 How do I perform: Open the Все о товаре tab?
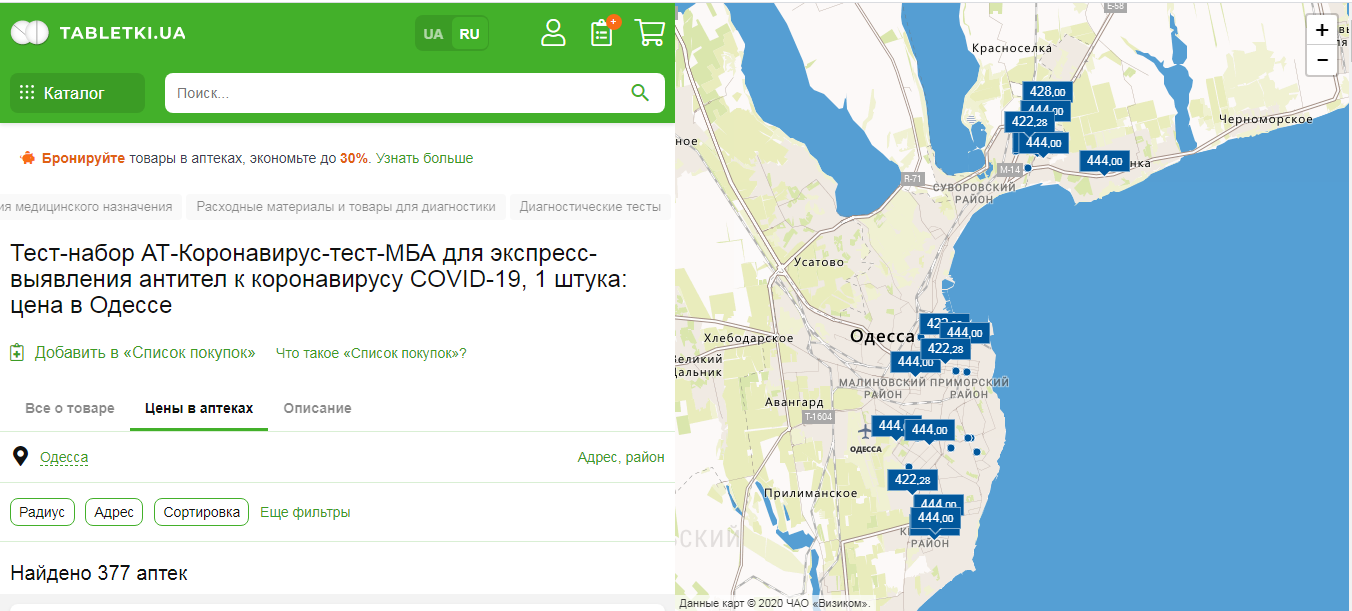click(x=68, y=408)
